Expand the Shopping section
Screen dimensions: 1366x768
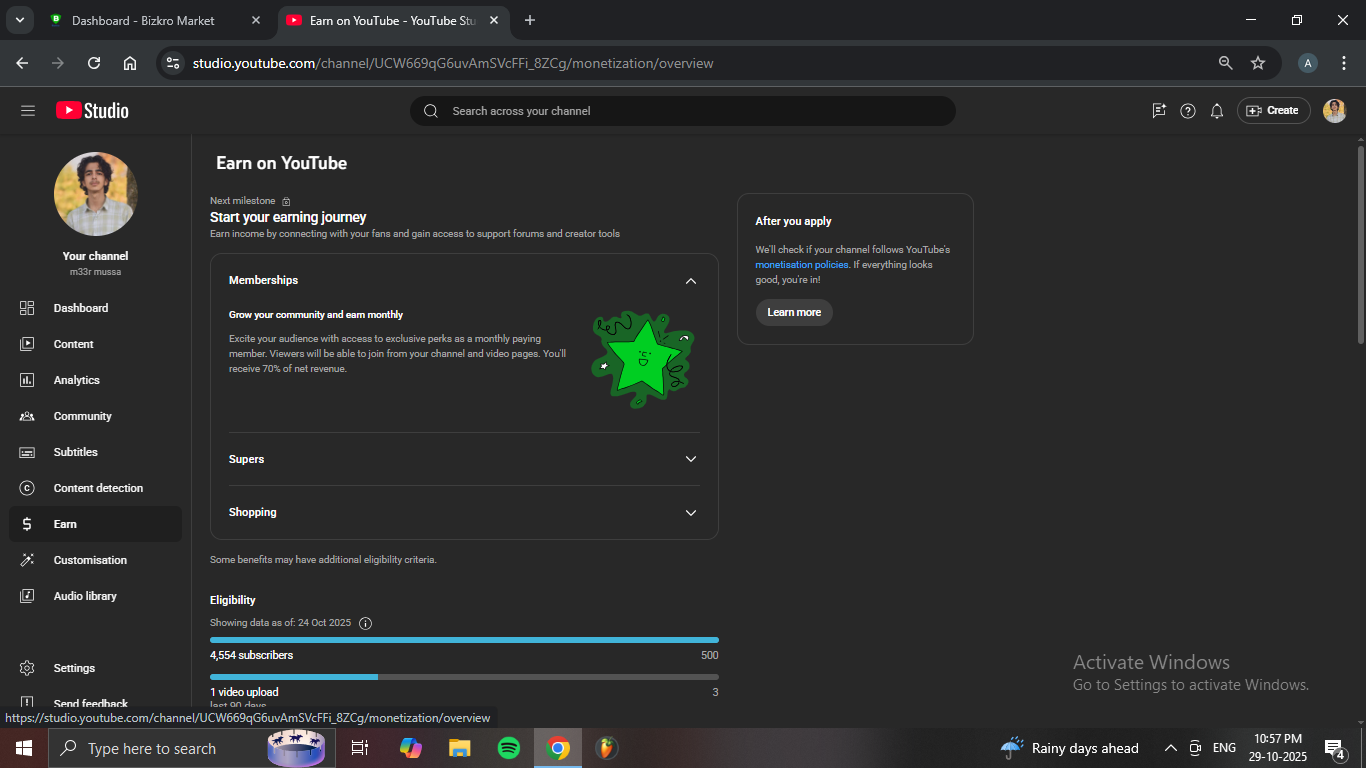690,512
